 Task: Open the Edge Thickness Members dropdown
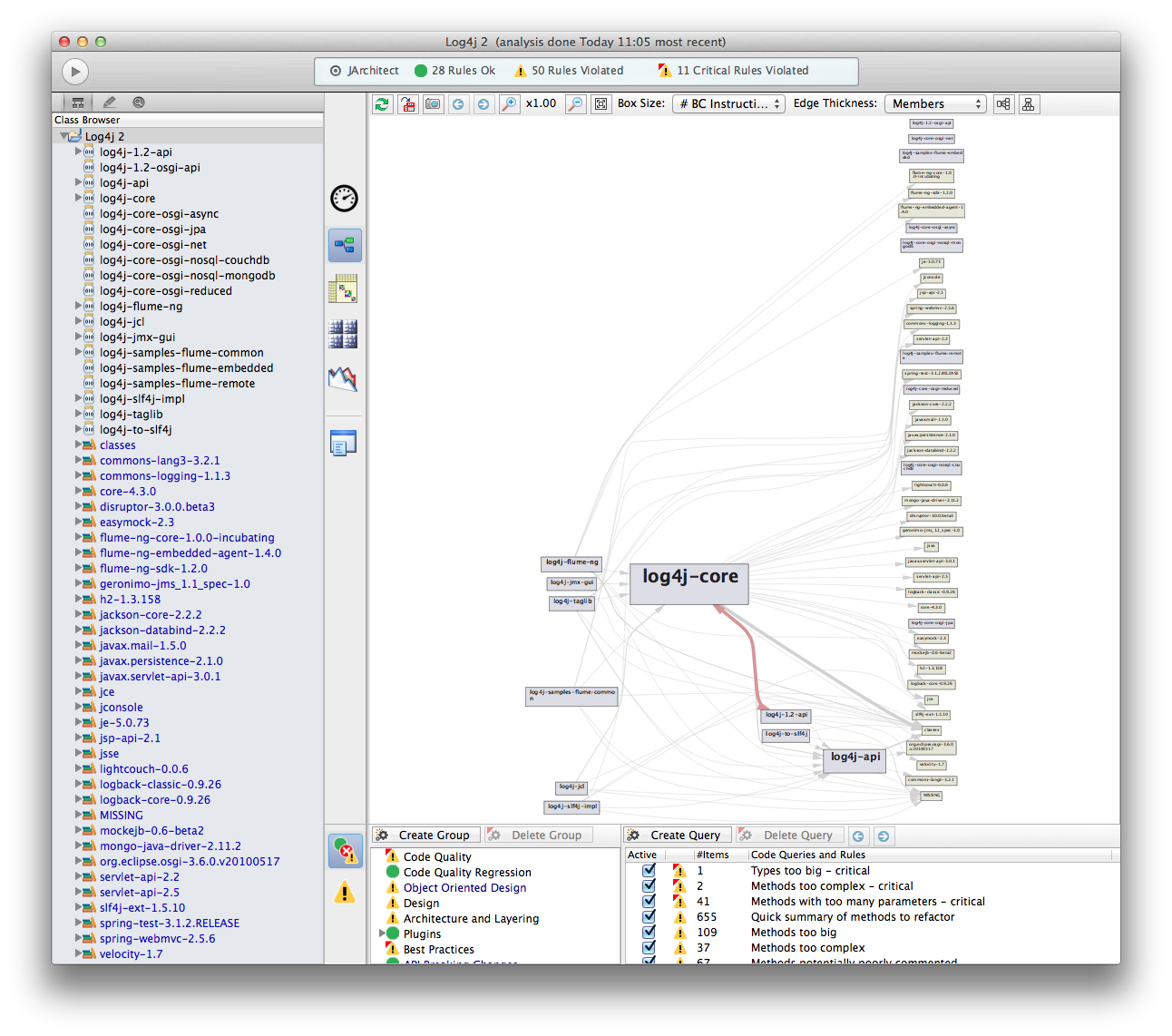[x=935, y=104]
